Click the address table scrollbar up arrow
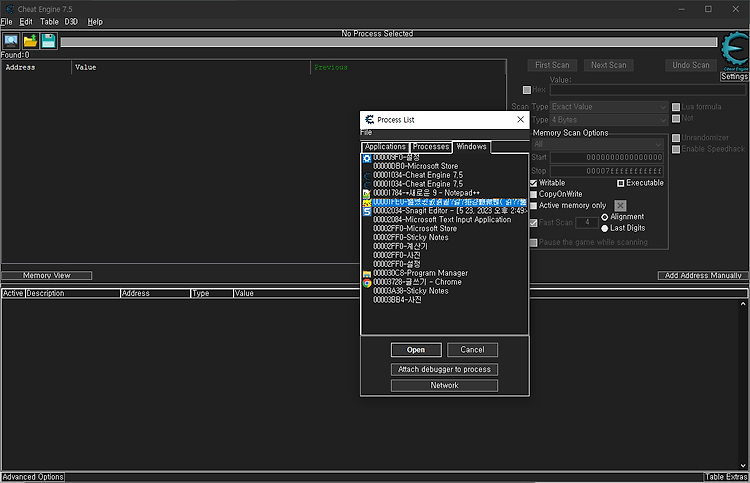 pos(743,304)
